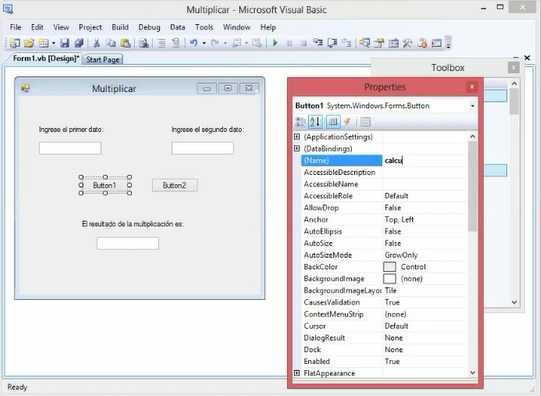541x396 pixels.
Task: Save the form with the floppy icon
Action: tap(65, 43)
